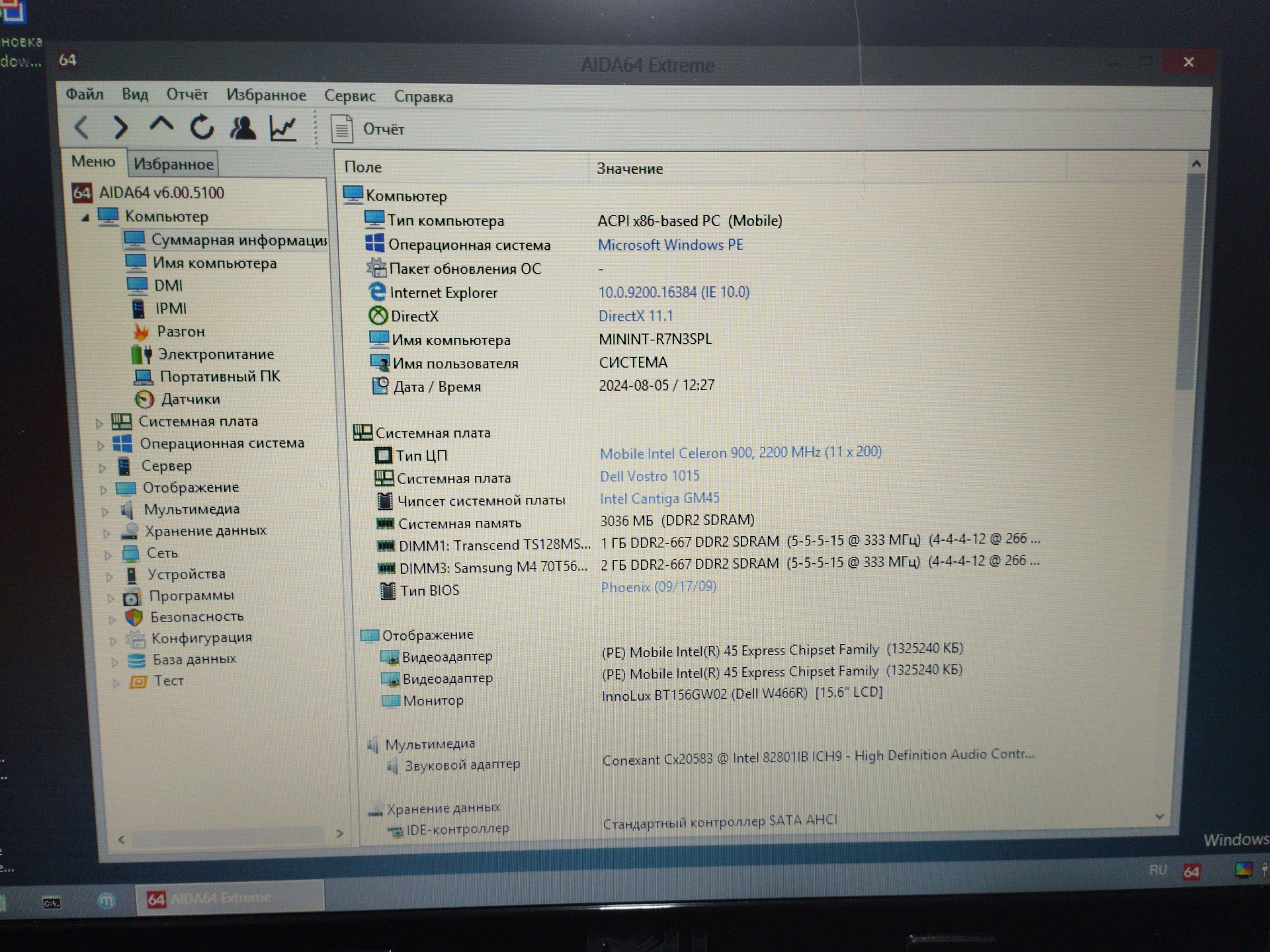Click the Электропитание battery icon
1270x952 pixels.
tap(142, 354)
